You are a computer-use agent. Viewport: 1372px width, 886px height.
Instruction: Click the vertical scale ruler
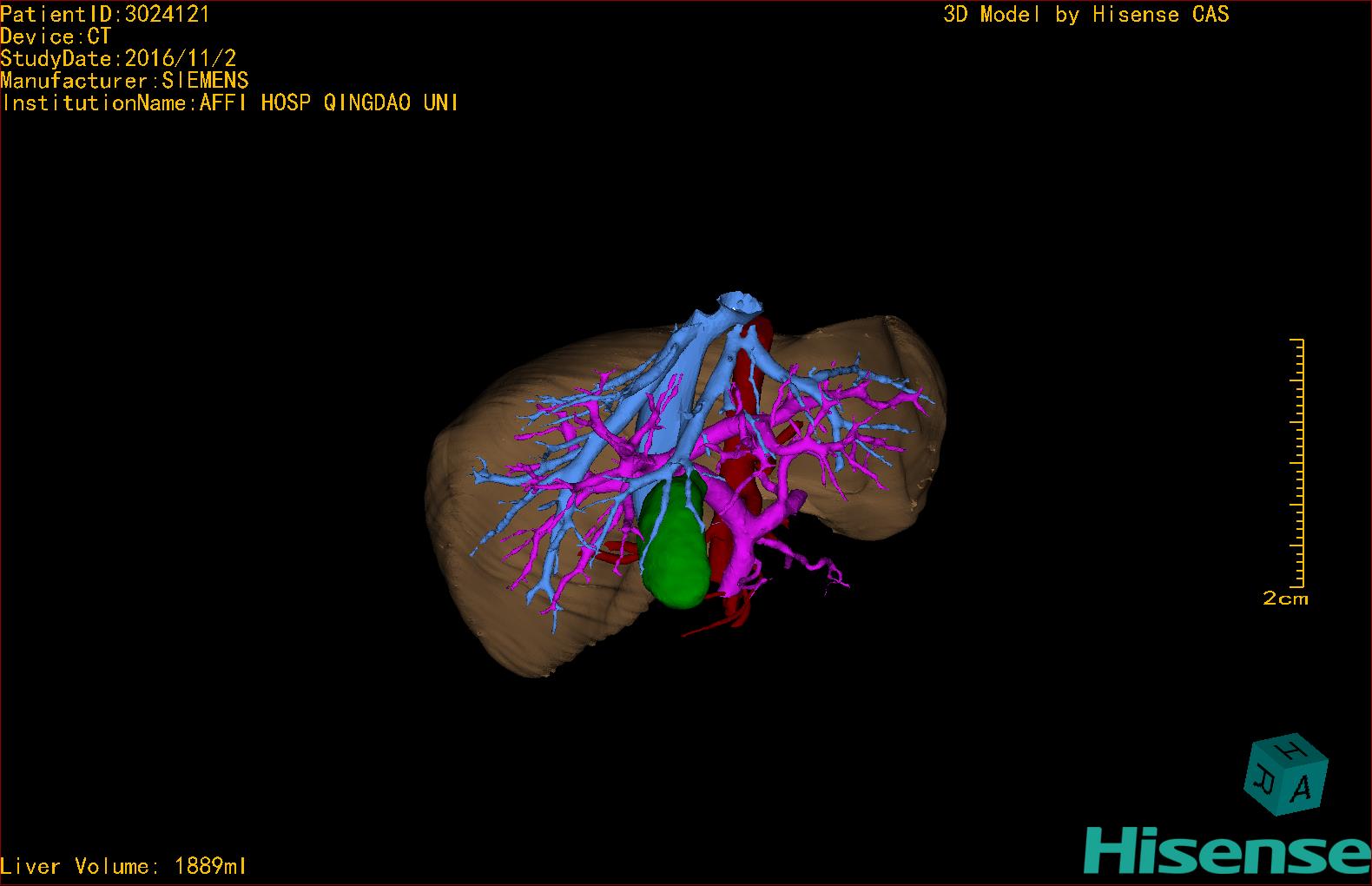1298,462
